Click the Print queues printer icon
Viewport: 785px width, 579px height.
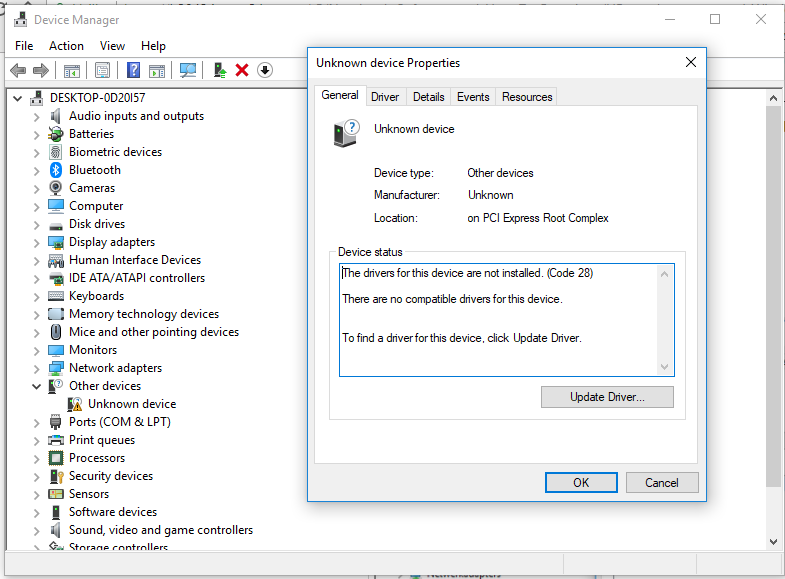pyautogui.click(x=56, y=440)
